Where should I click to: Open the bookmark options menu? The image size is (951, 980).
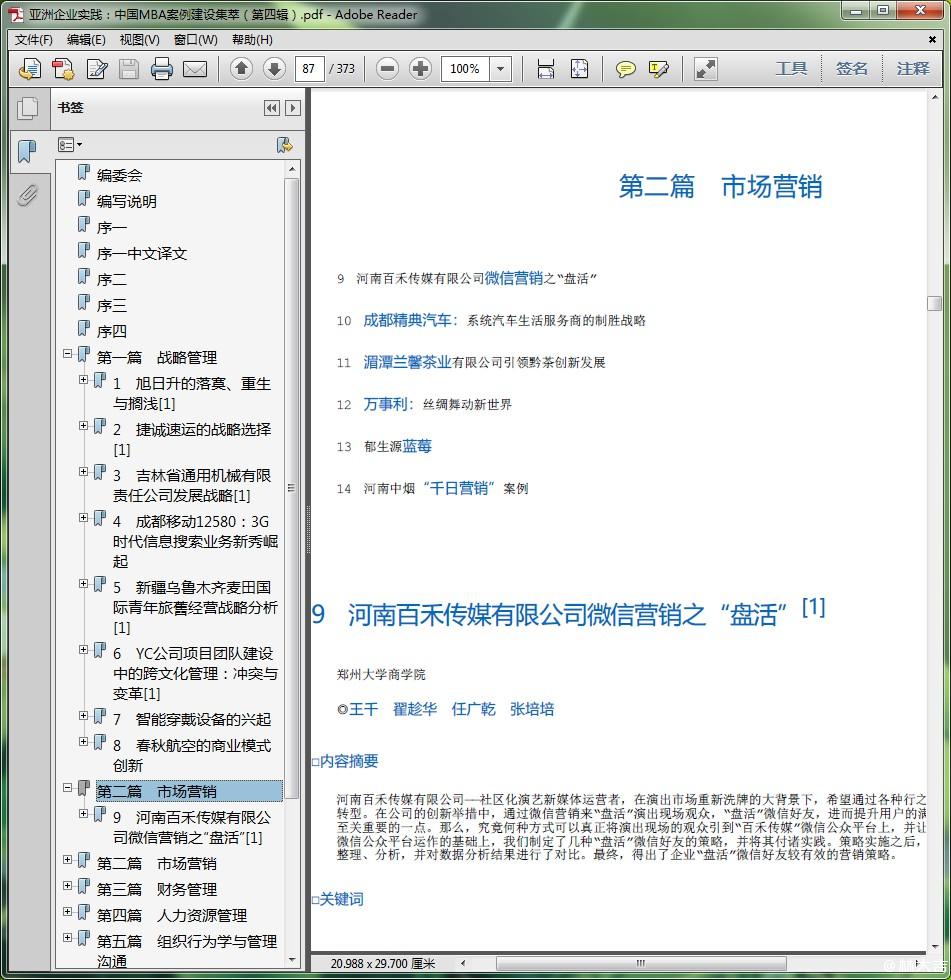pos(70,145)
